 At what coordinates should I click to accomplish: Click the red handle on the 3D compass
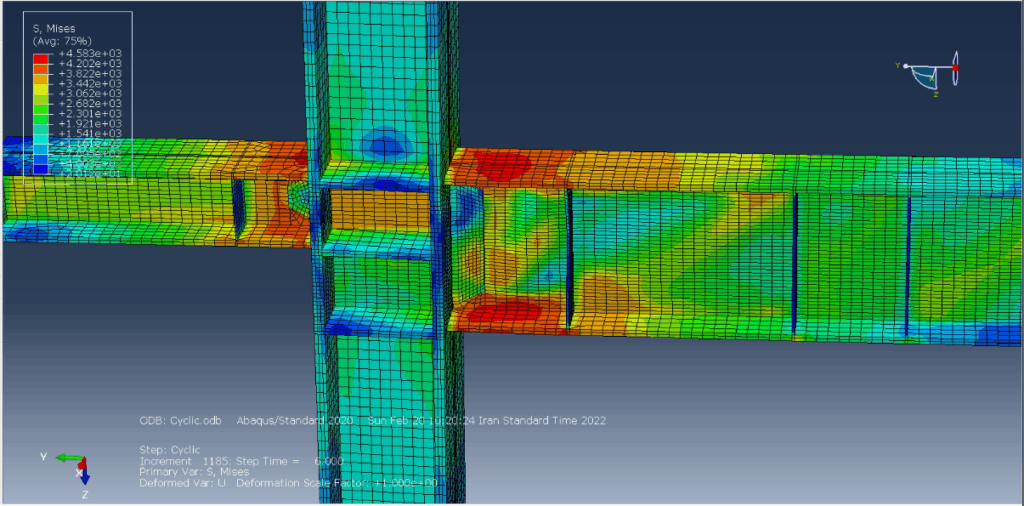955,67
